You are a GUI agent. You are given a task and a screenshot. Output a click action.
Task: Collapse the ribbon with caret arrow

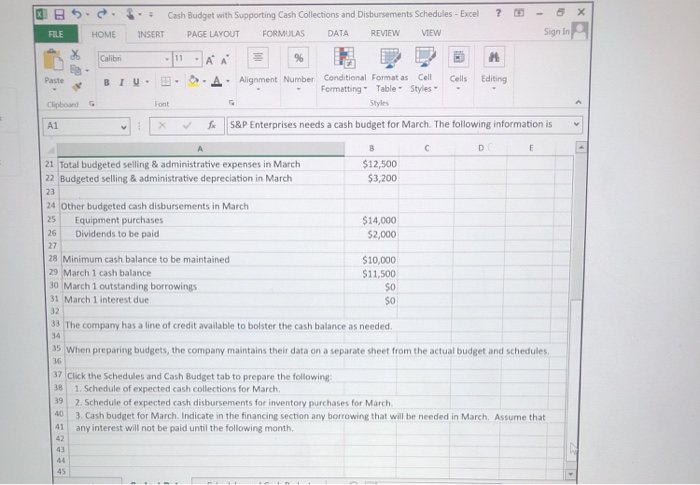tap(579, 102)
